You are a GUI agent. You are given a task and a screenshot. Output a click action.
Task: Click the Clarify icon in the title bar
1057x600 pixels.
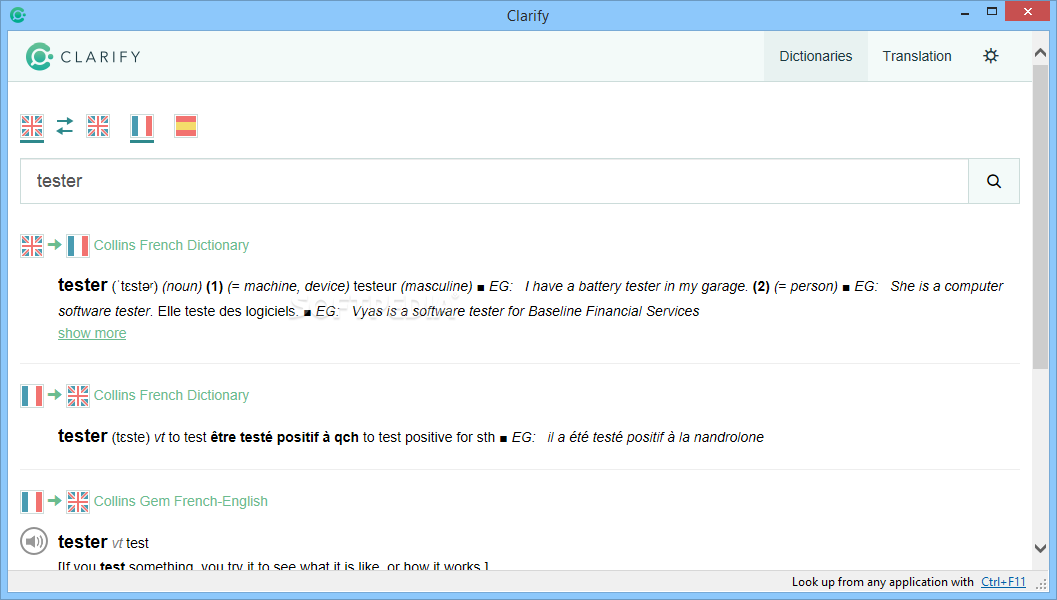[18, 15]
